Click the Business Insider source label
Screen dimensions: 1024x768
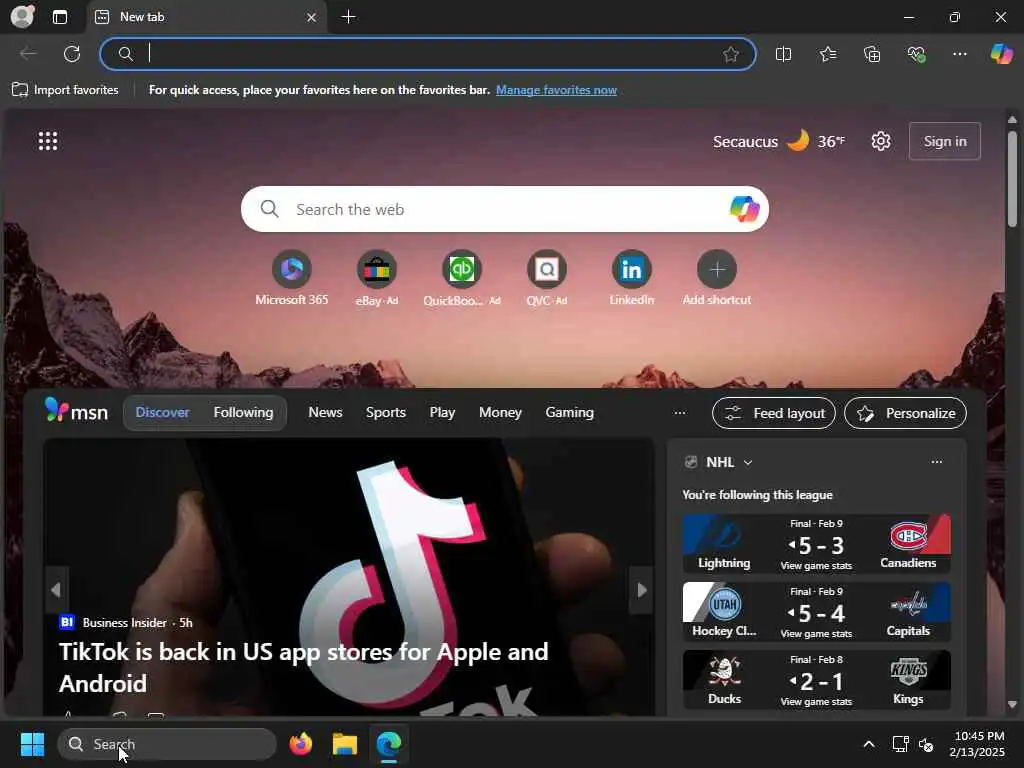point(125,622)
